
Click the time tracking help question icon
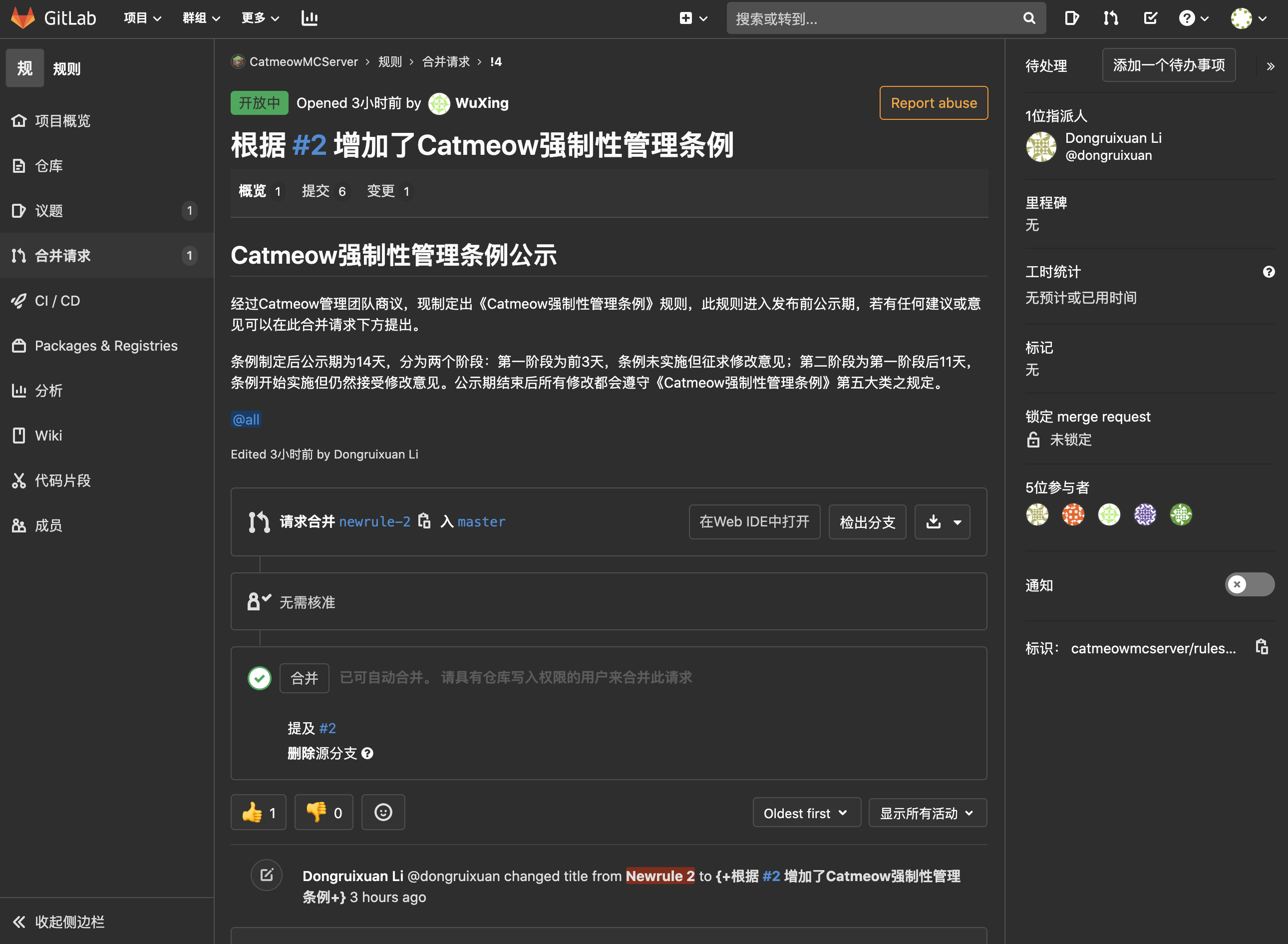click(x=1268, y=272)
